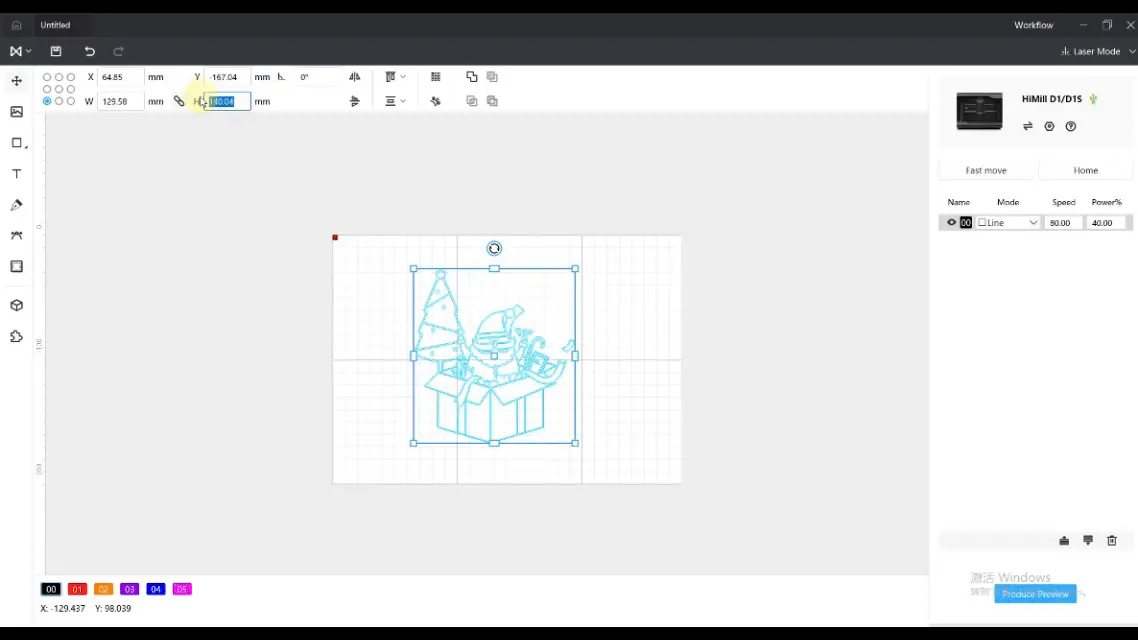Flip the selection vertically

tap(354, 100)
